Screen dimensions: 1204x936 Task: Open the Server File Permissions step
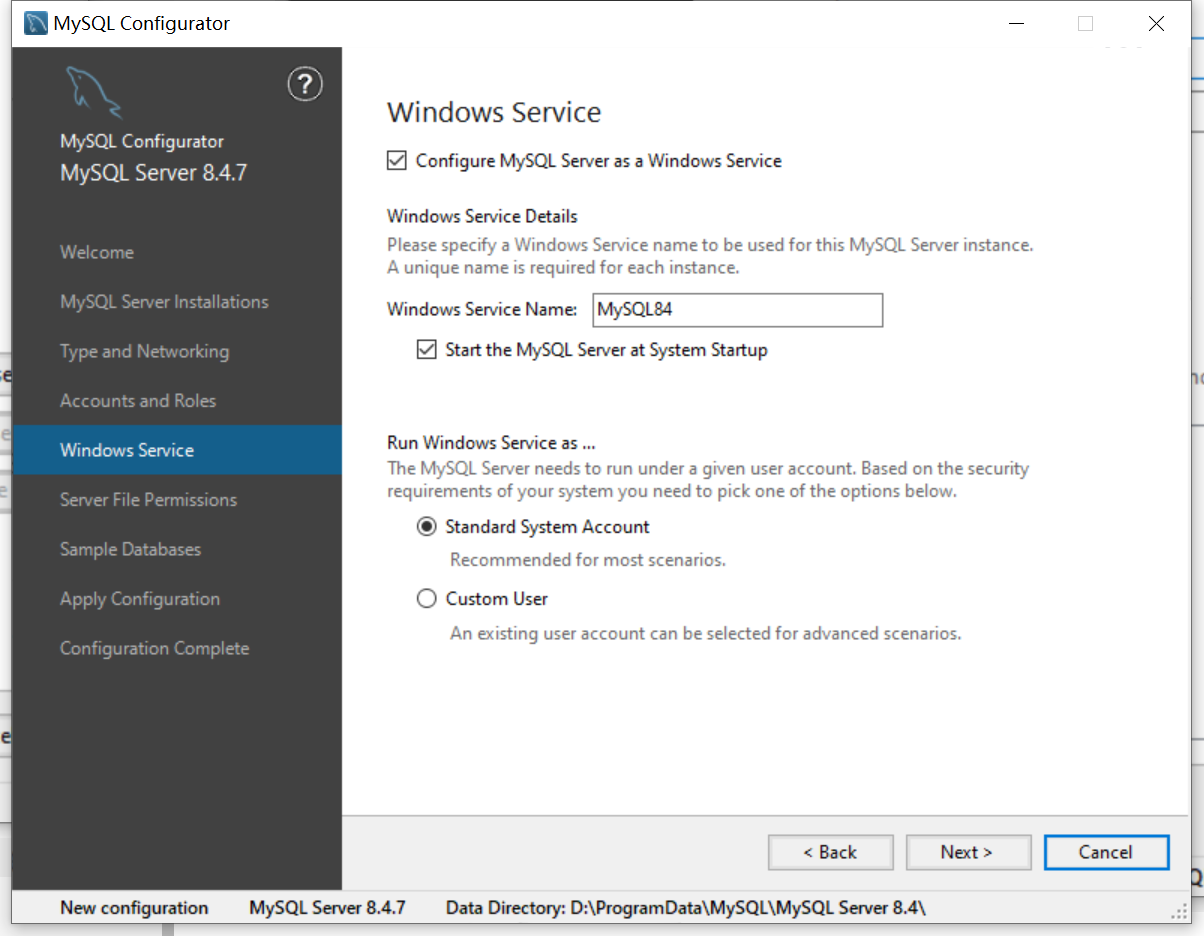(x=148, y=500)
